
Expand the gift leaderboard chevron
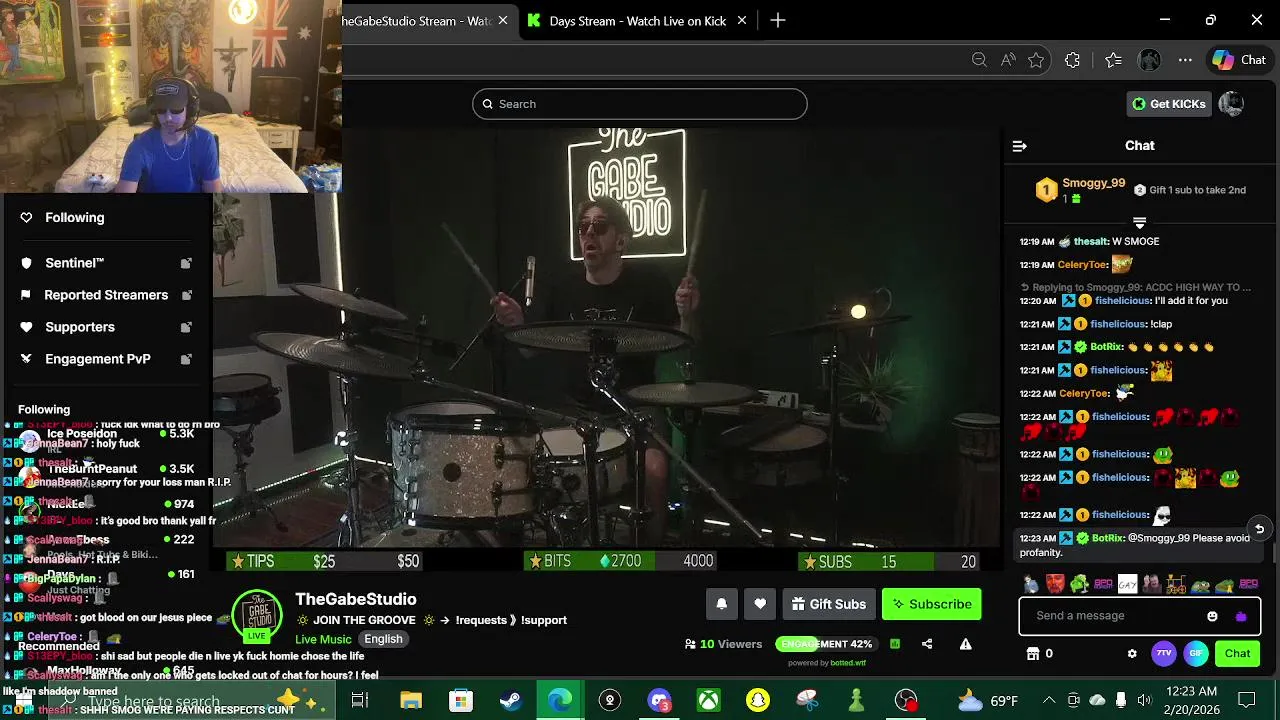point(1139,222)
